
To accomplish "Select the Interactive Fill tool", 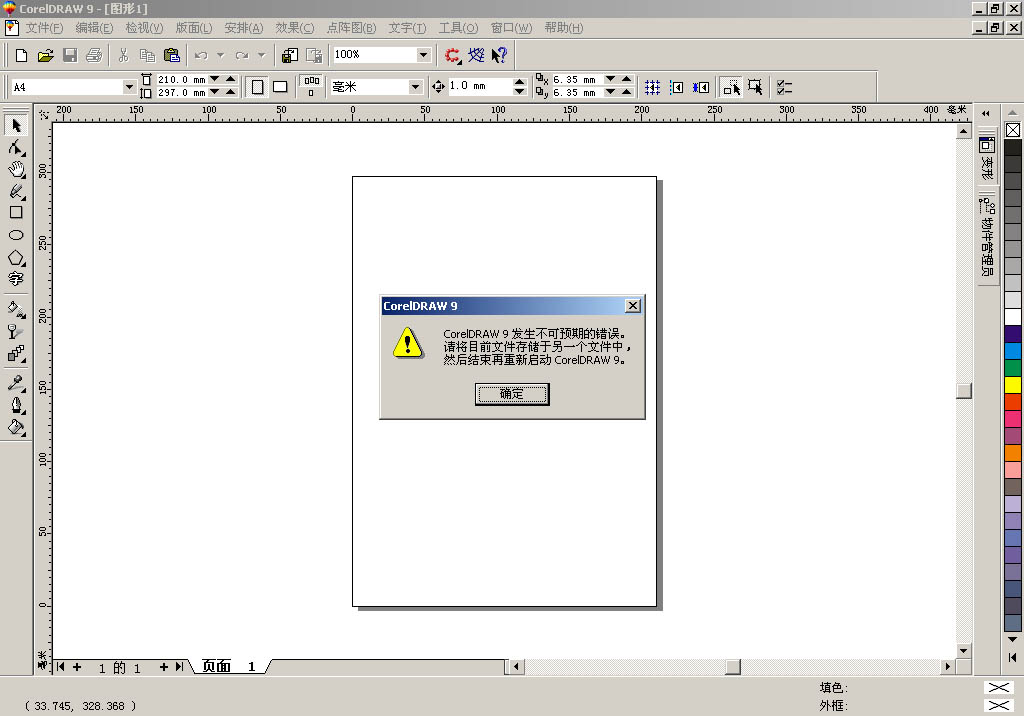I will [16, 309].
